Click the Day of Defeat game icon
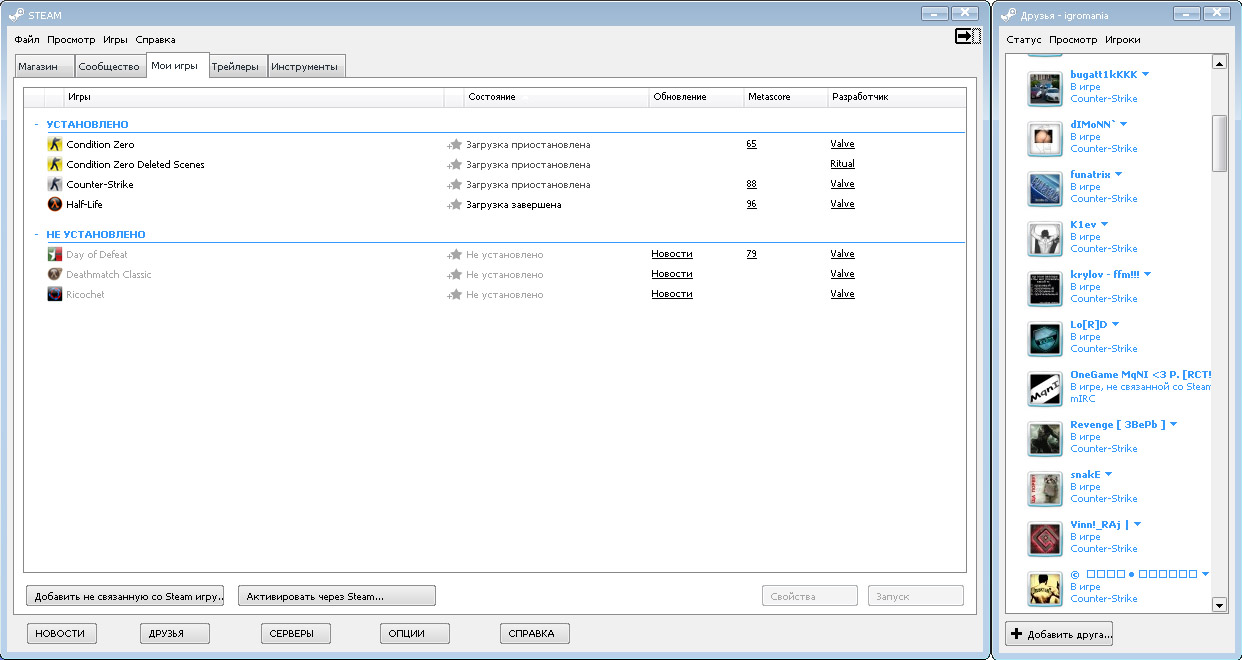 click(55, 255)
